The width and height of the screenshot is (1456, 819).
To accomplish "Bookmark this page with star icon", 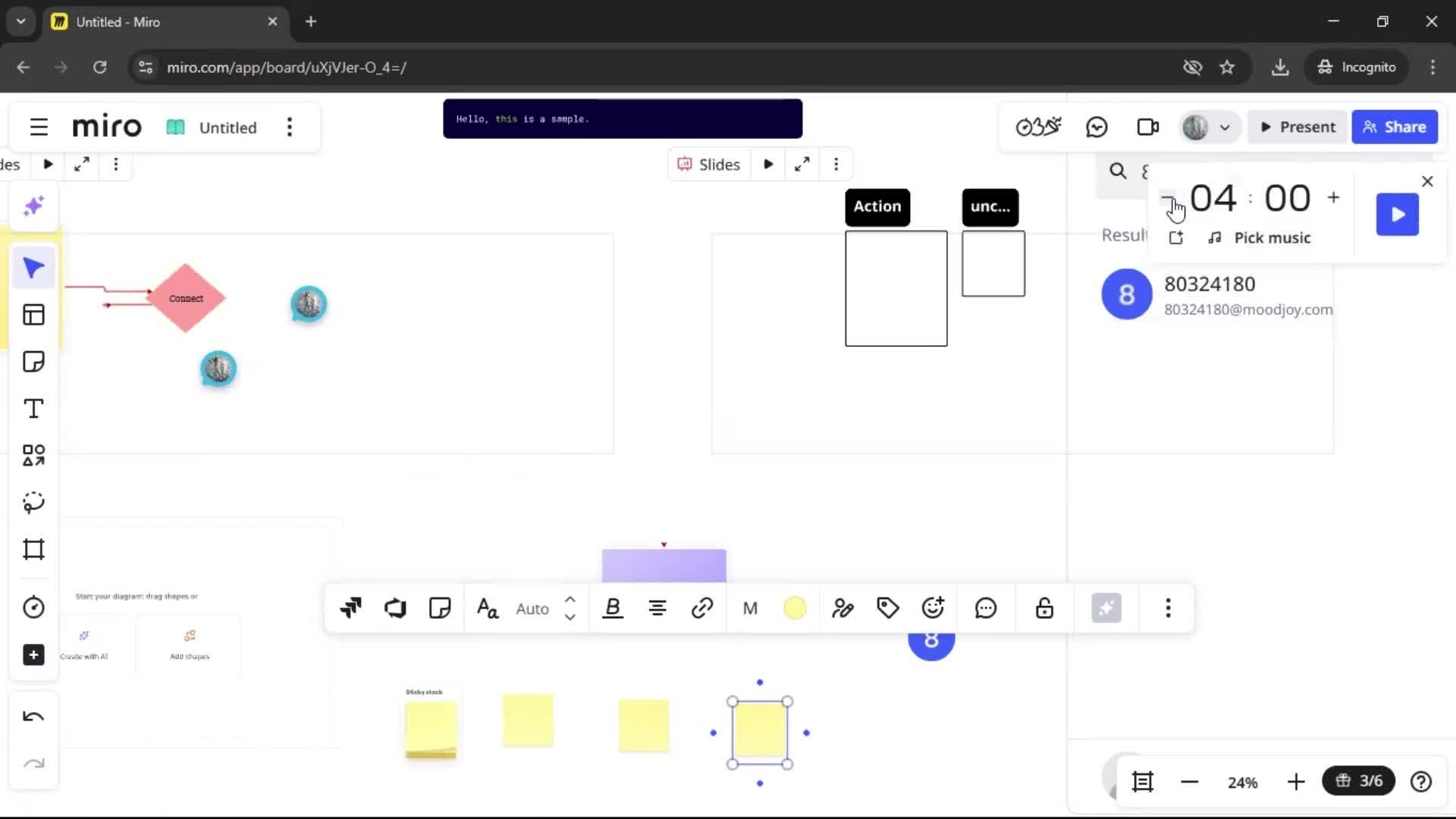I will 1227,67.
